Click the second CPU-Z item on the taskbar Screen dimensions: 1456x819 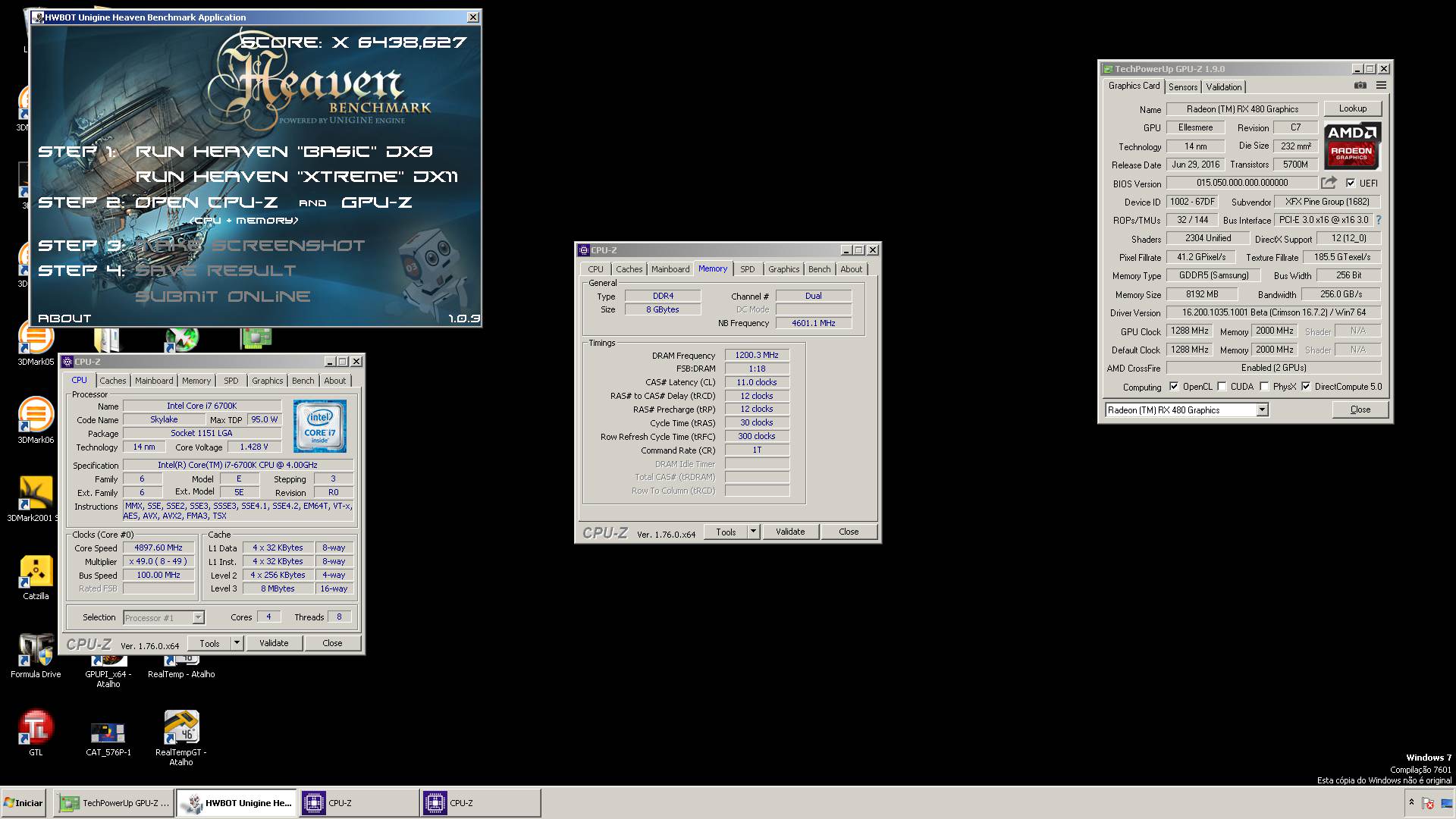(x=481, y=803)
